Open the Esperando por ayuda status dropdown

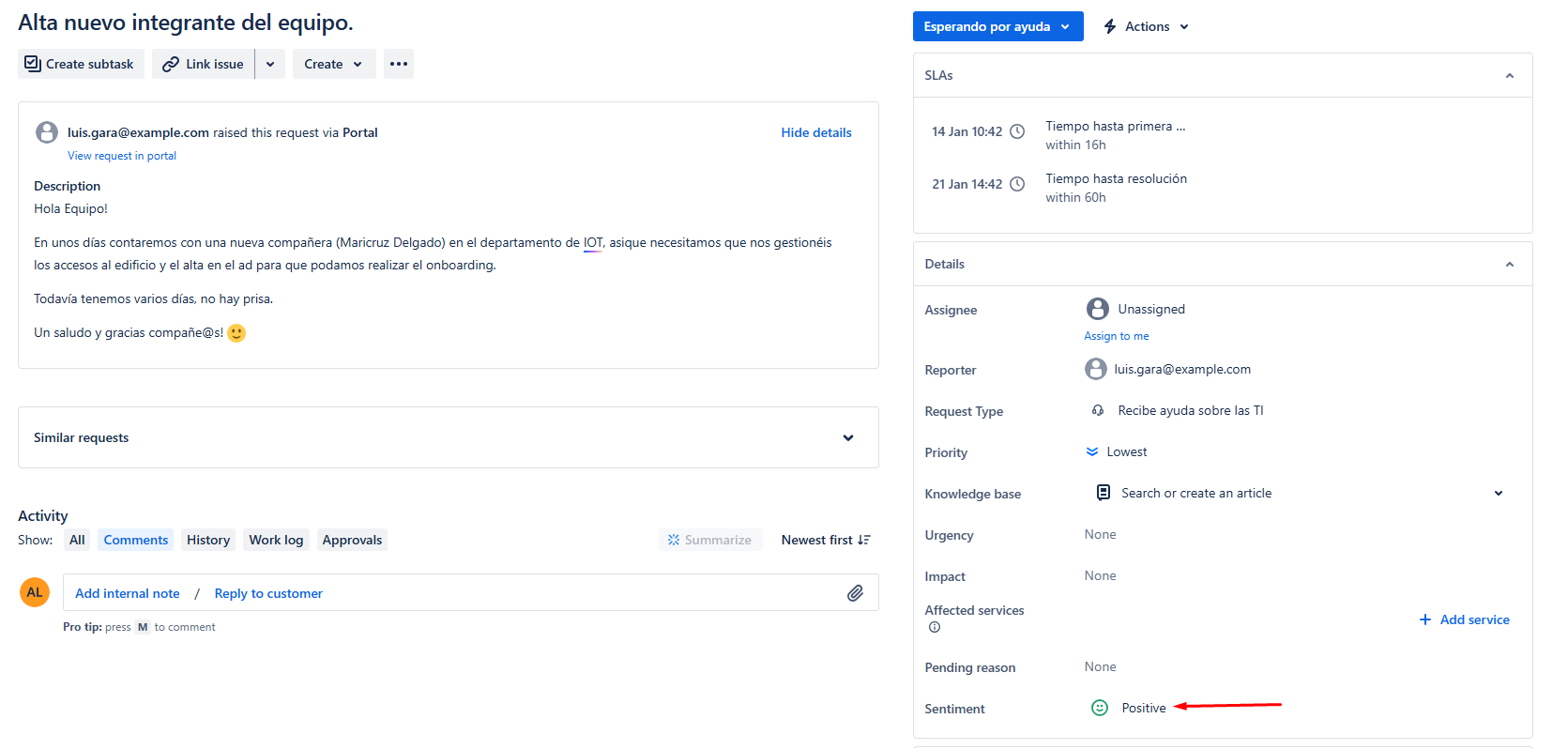997,26
